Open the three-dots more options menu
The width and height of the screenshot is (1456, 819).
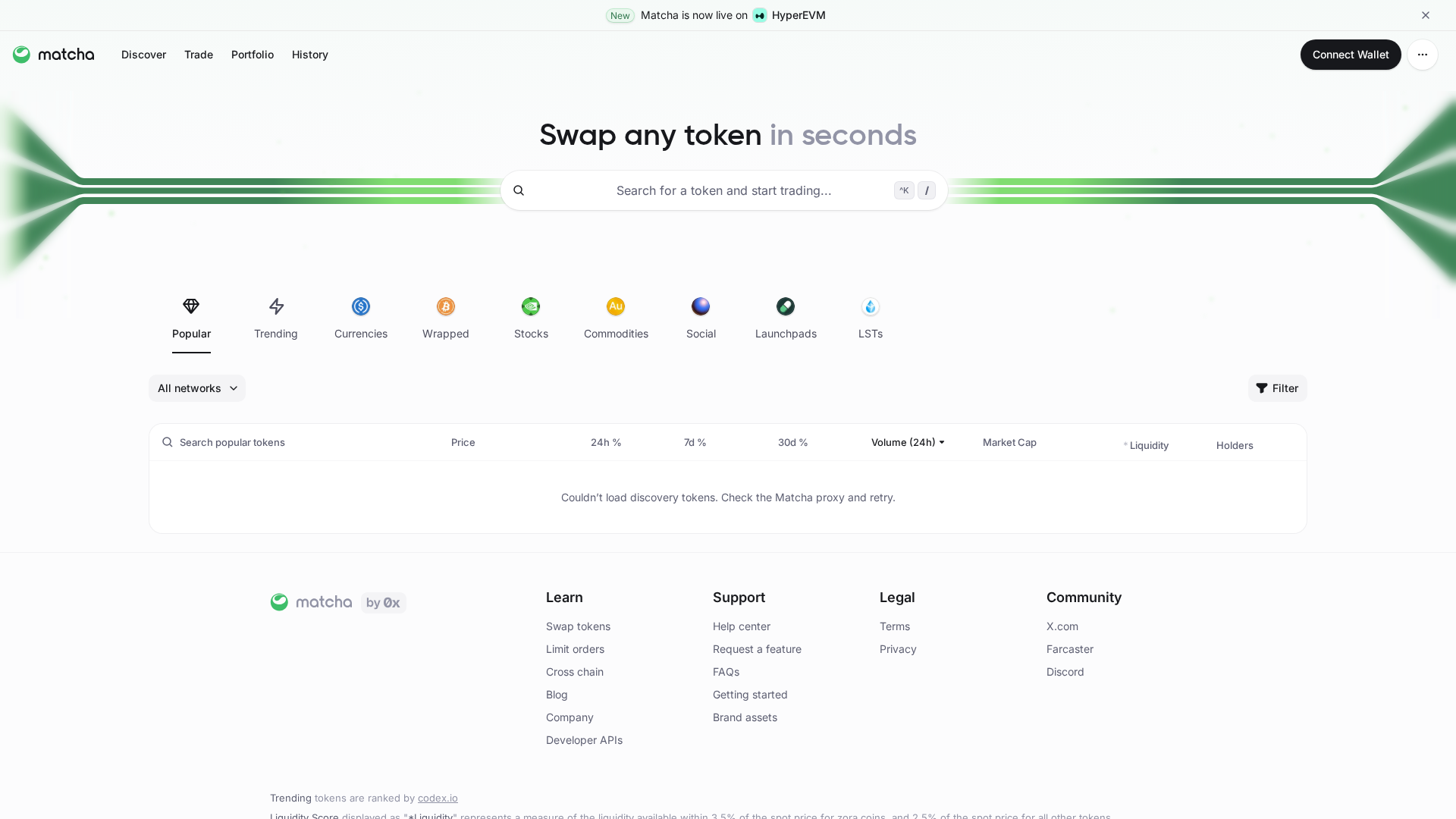click(x=1423, y=55)
